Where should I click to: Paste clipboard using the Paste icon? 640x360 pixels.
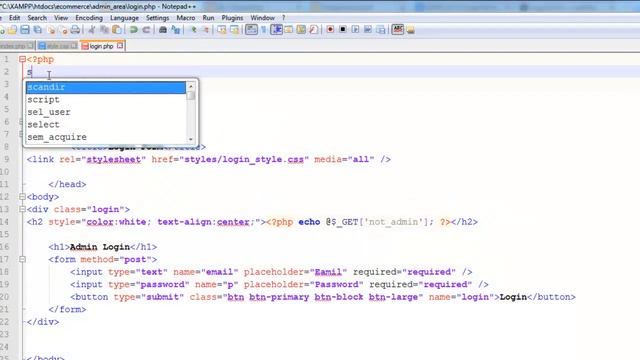pyautogui.click(x=117, y=29)
